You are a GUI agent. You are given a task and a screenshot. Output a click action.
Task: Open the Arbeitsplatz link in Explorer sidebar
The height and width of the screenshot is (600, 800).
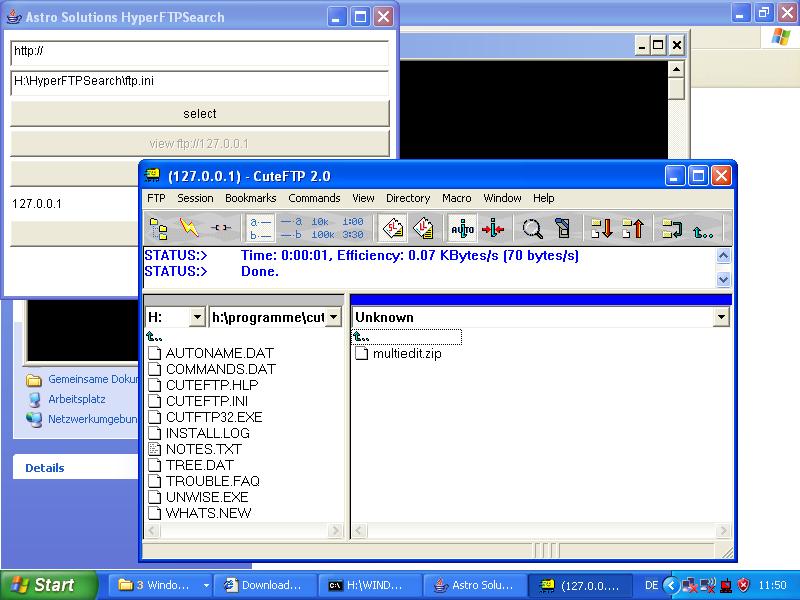(77, 399)
